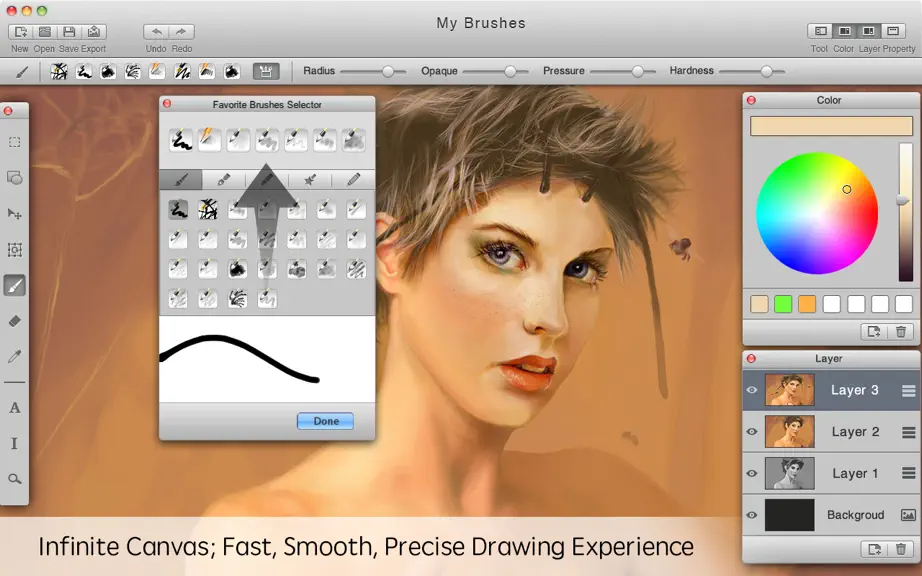The image size is (922, 576).
Task: Toggle visibility of Layer 1
Action: pos(751,473)
